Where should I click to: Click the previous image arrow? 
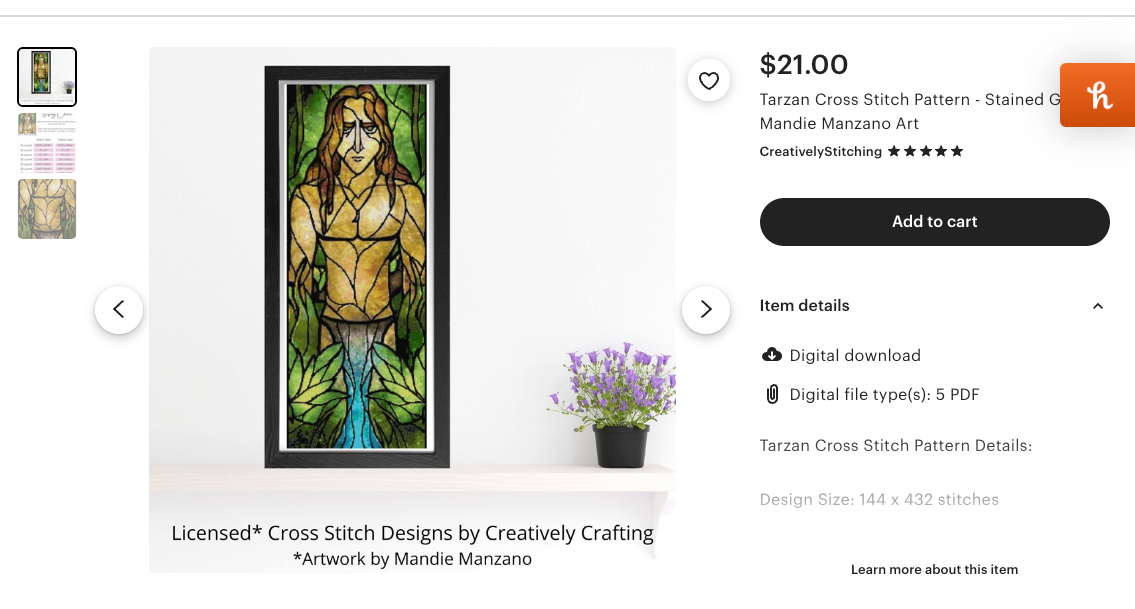tap(119, 310)
